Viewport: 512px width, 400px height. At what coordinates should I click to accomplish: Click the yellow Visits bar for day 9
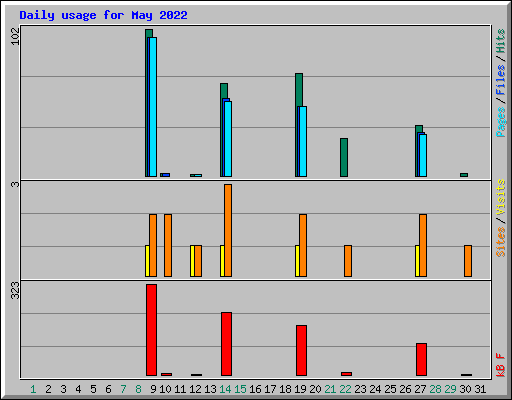pyautogui.click(x=147, y=261)
